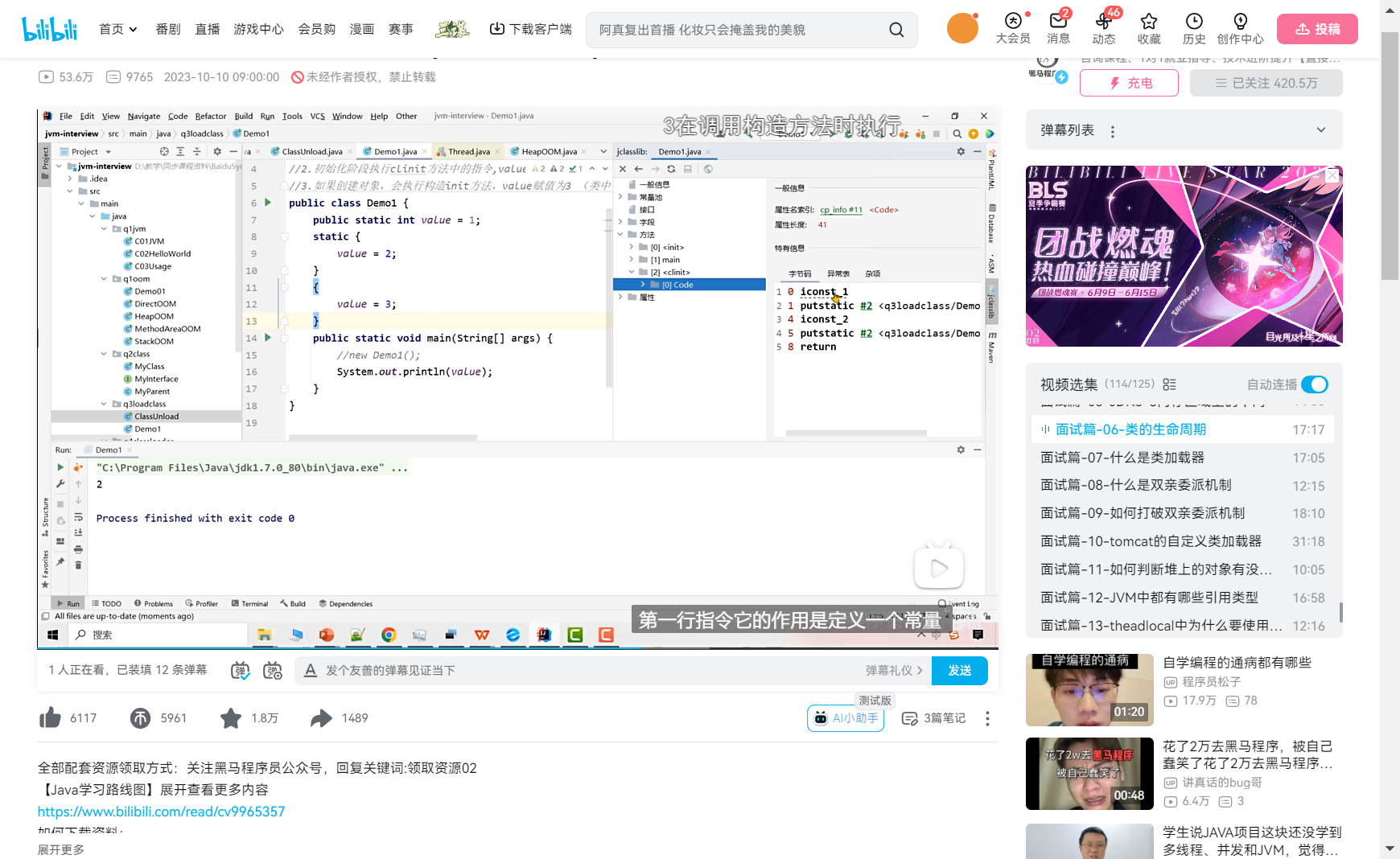Open 自学编程的通病 video thumbnail
The height and width of the screenshot is (859, 1400).
tap(1089, 690)
